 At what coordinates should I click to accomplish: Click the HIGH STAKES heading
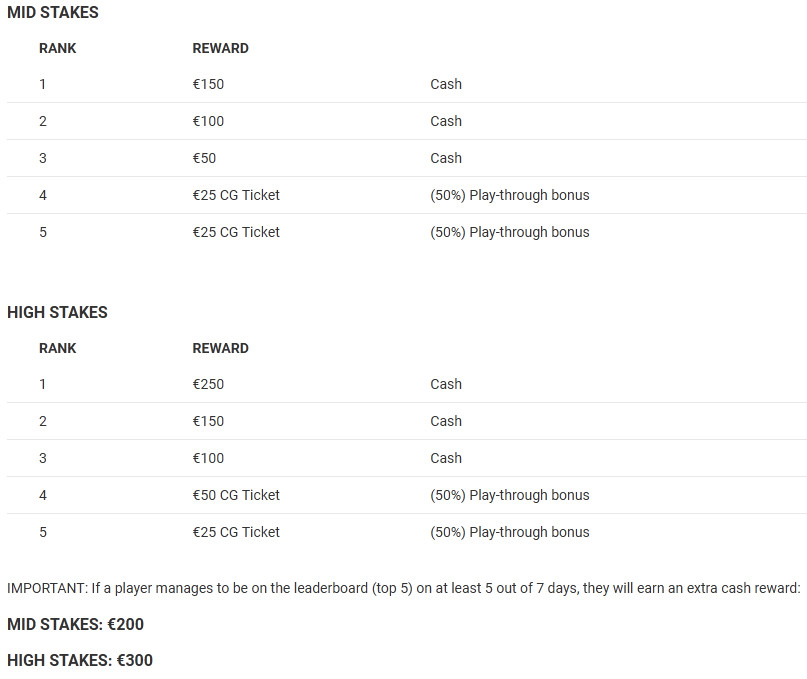pos(57,312)
